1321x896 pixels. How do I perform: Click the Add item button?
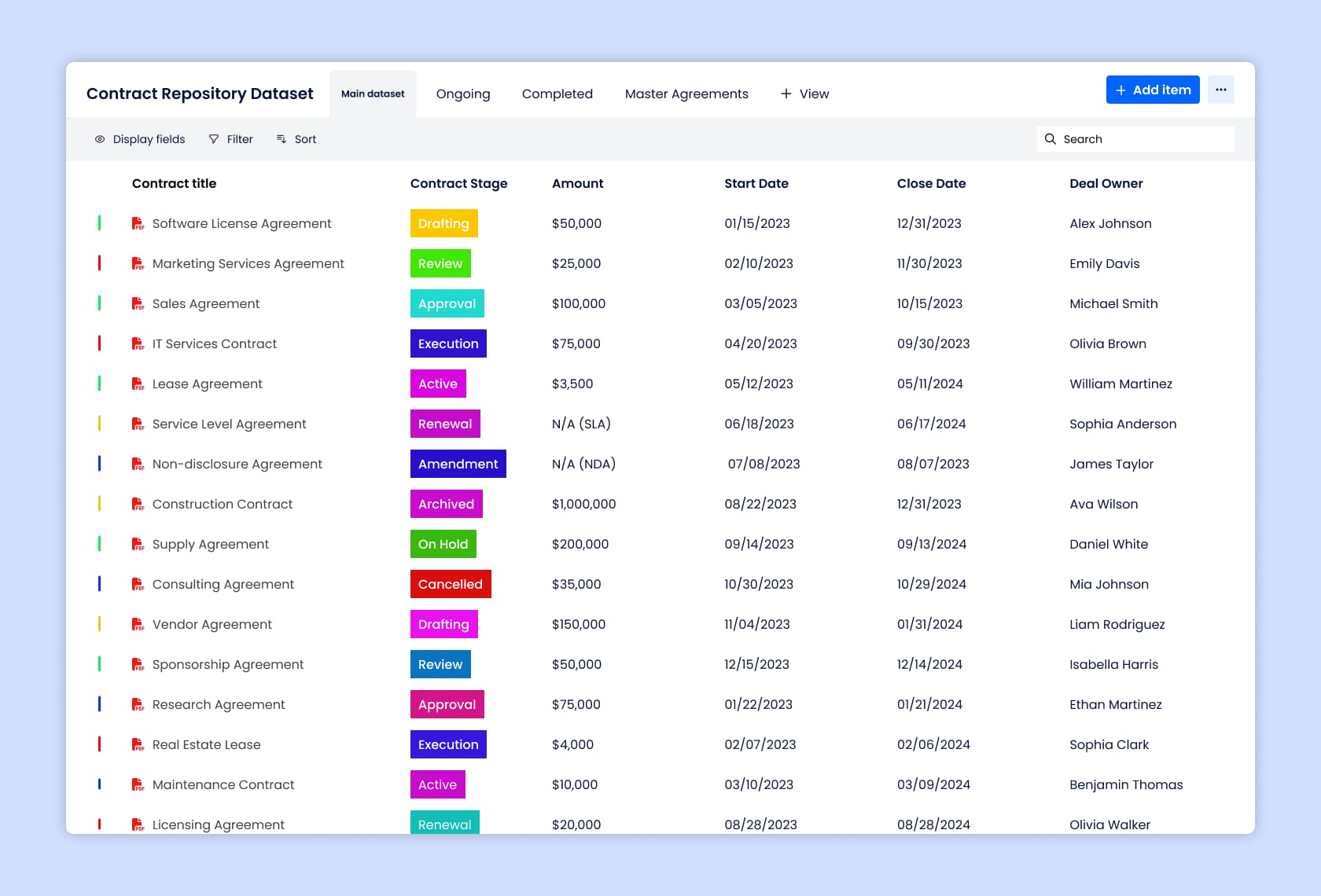[1153, 90]
